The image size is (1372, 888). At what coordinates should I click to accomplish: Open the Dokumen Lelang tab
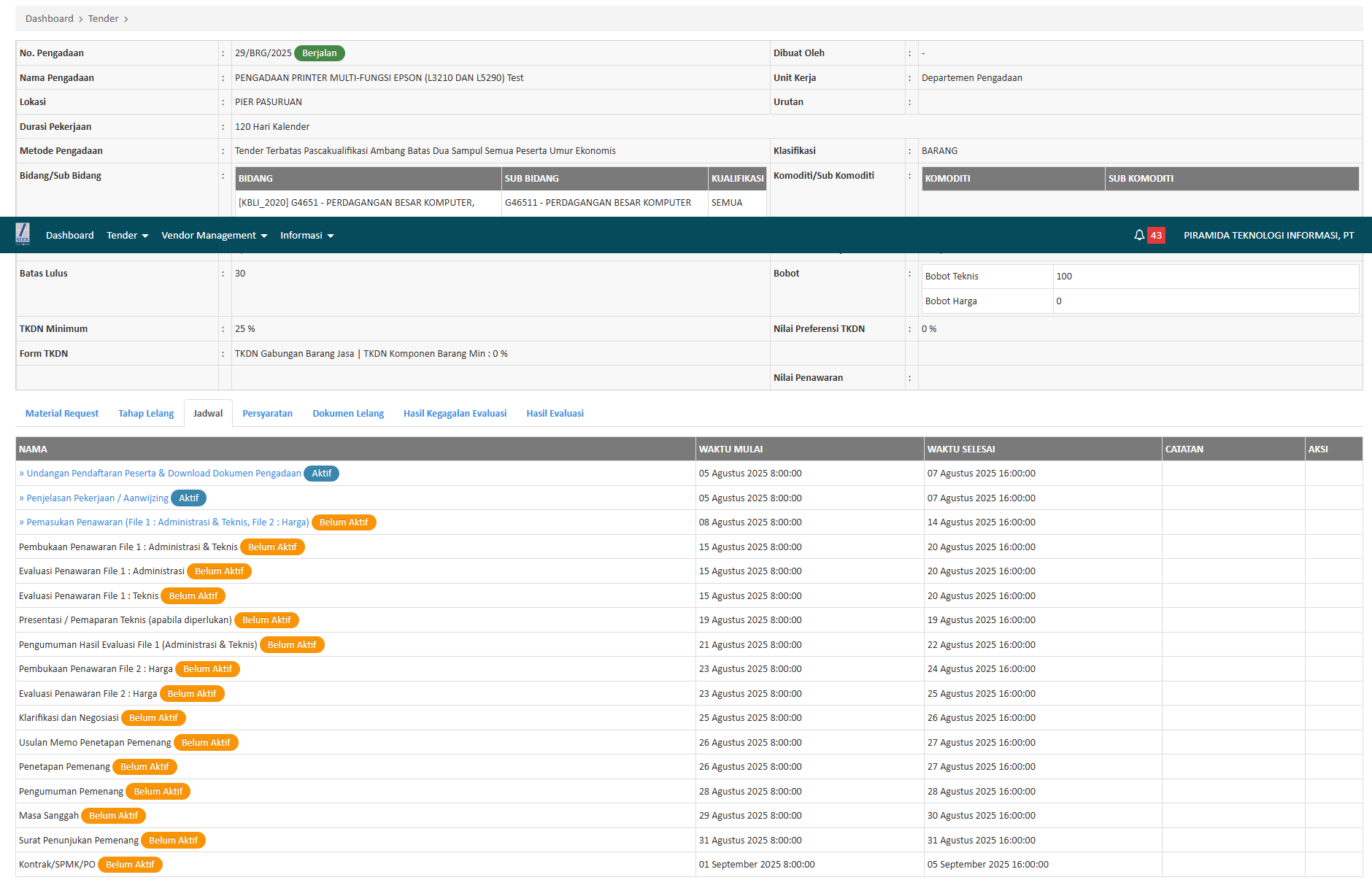[348, 413]
